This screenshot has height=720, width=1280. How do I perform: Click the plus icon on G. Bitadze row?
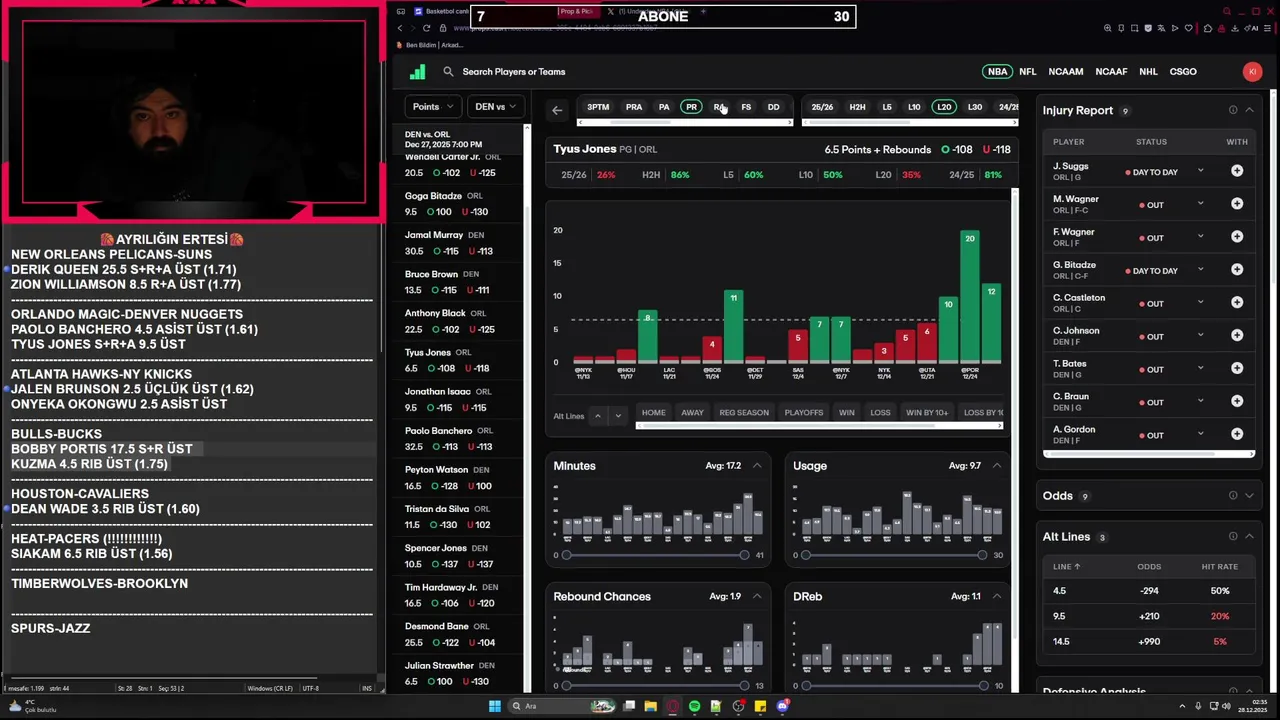pyautogui.click(x=1237, y=270)
